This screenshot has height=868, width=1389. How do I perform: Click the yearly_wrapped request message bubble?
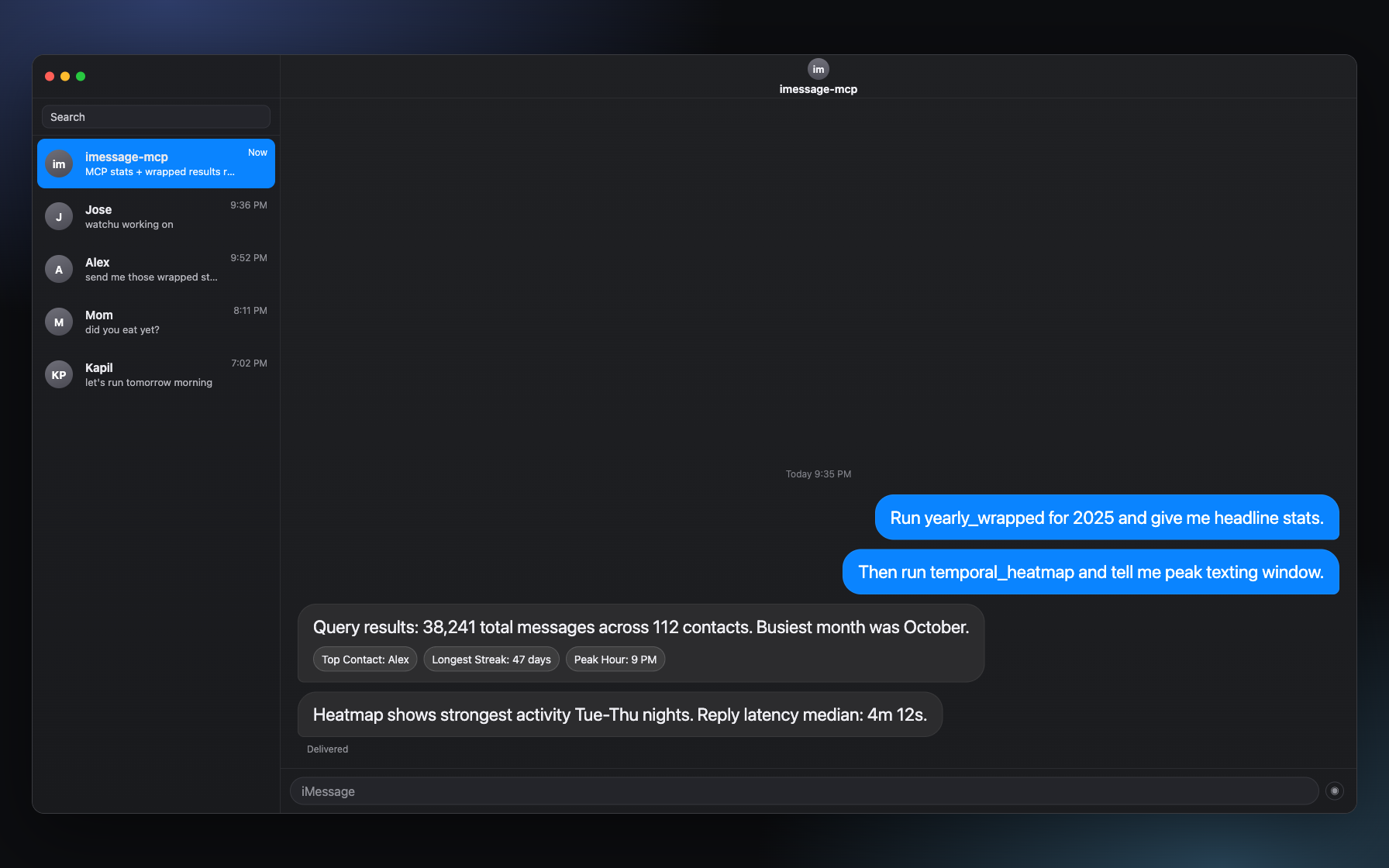point(1106,518)
